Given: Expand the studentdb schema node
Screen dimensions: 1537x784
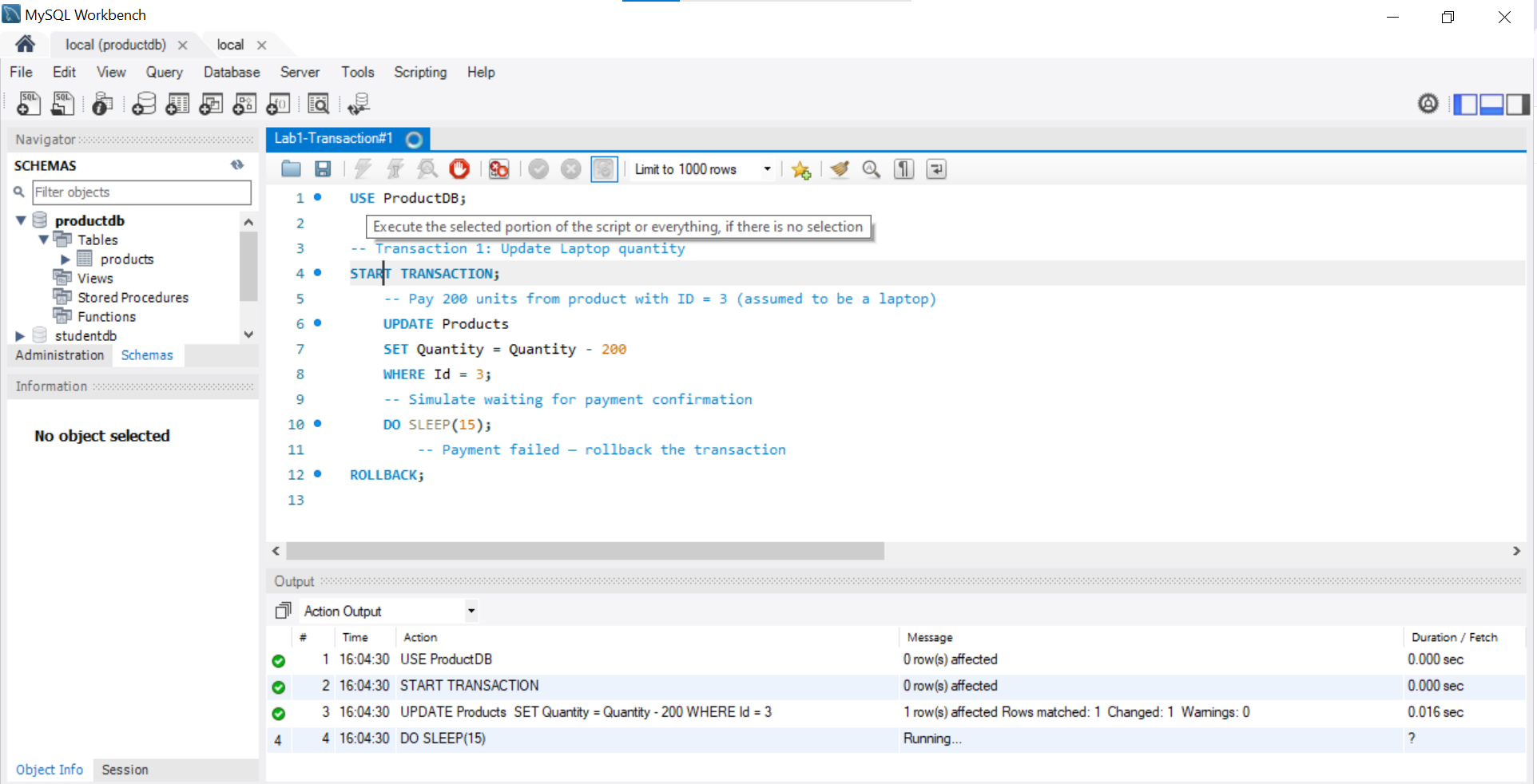Looking at the screenshot, I should pyautogui.click(x=21, y=336).
